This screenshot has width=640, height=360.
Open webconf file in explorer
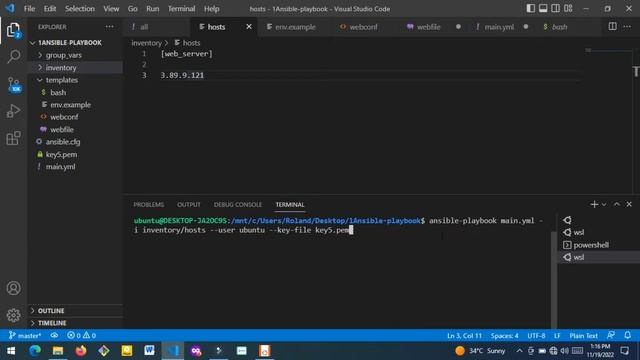coord(64,117)
